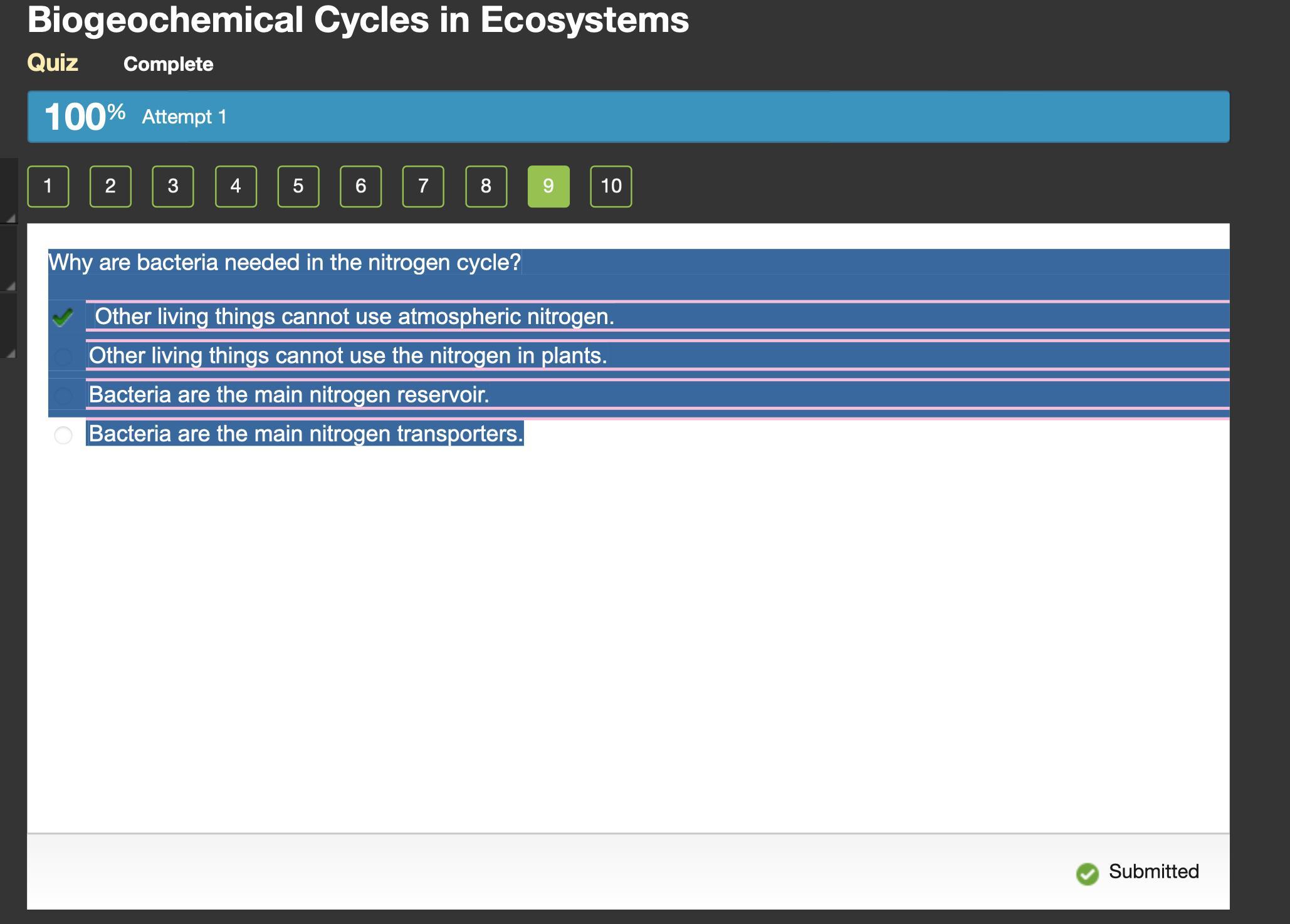Select 'Bacteria are the main nitrogen transporters' radio

click(63, 435)
